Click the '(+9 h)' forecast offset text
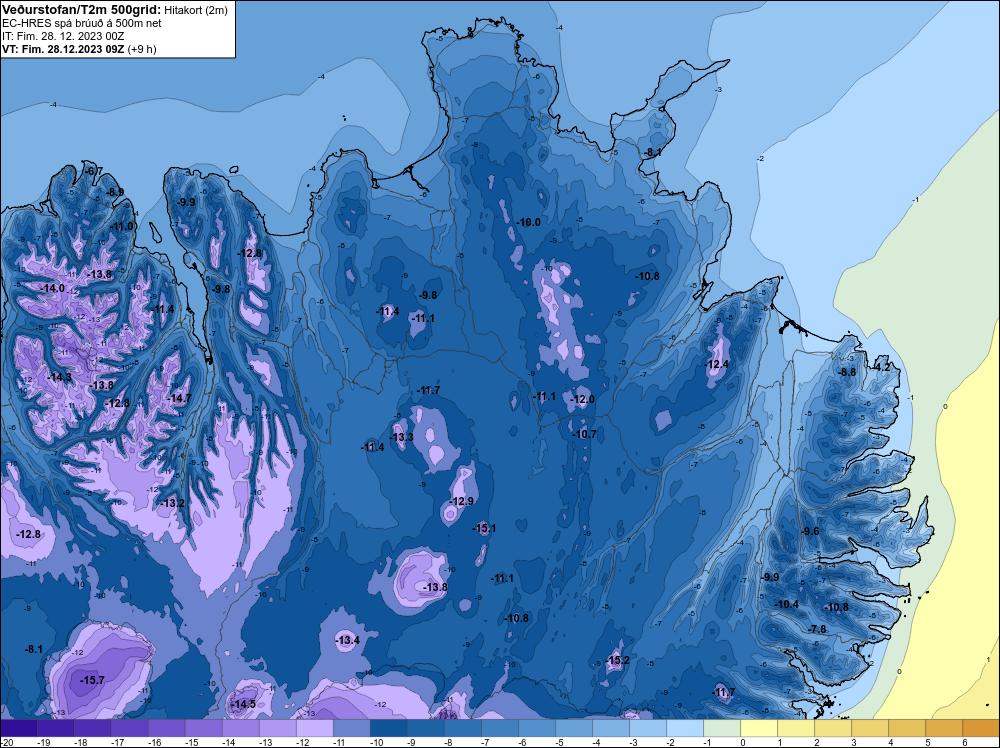Image resolution: width=1000 pixels, height=748 pixels. pyautogui.click(x=142, y=49)
